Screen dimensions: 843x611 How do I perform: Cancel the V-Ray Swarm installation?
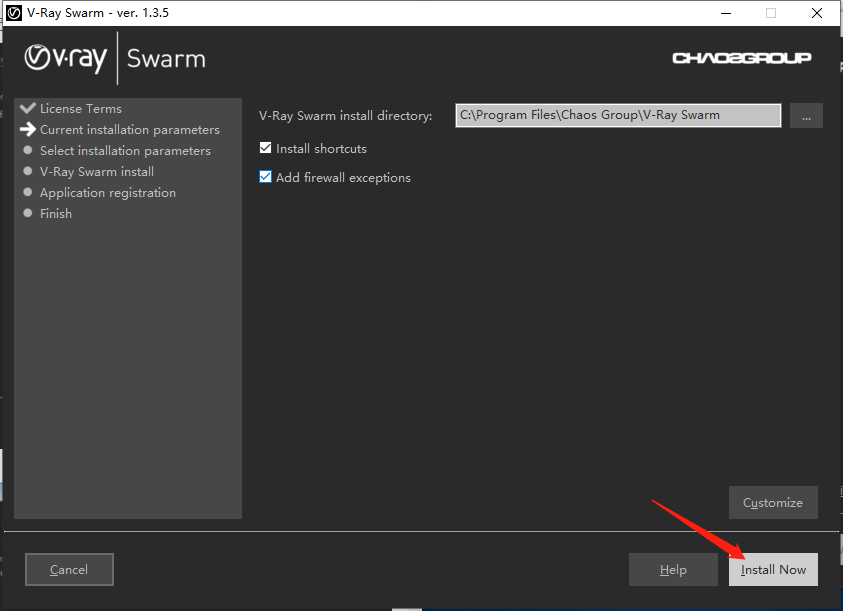coord(69,570)
